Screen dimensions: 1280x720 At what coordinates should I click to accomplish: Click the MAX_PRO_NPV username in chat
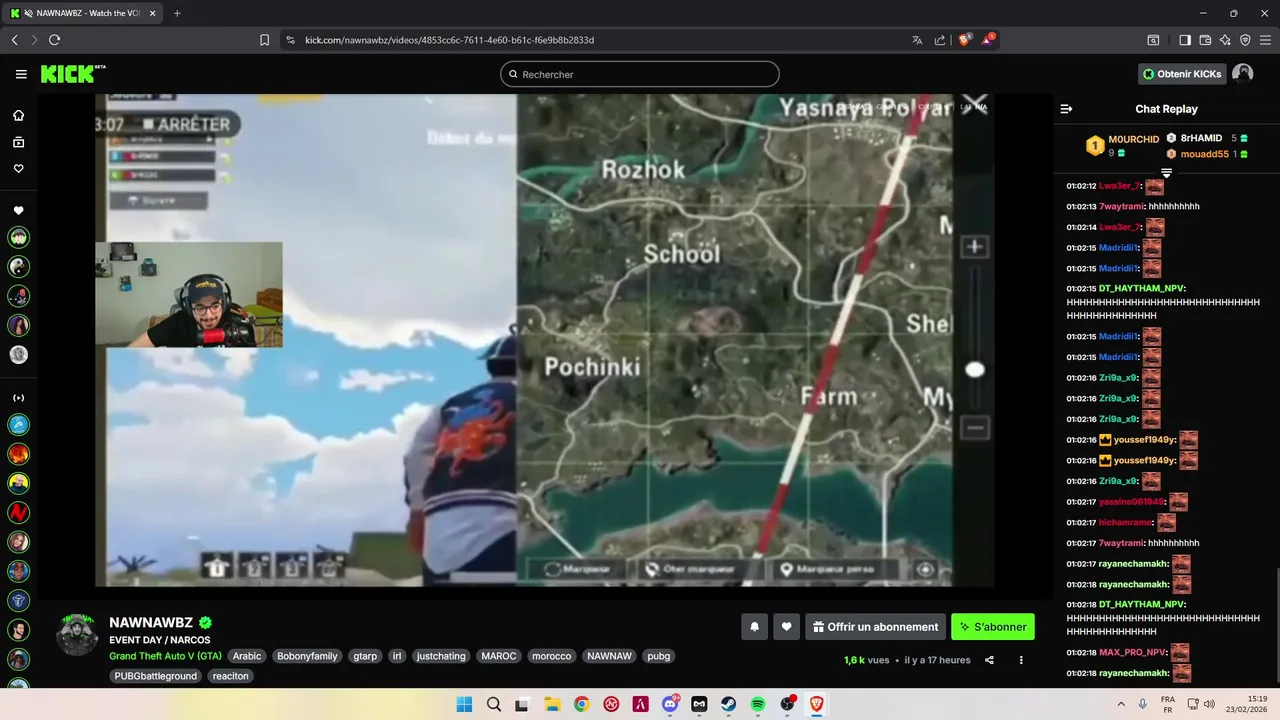1132,652
